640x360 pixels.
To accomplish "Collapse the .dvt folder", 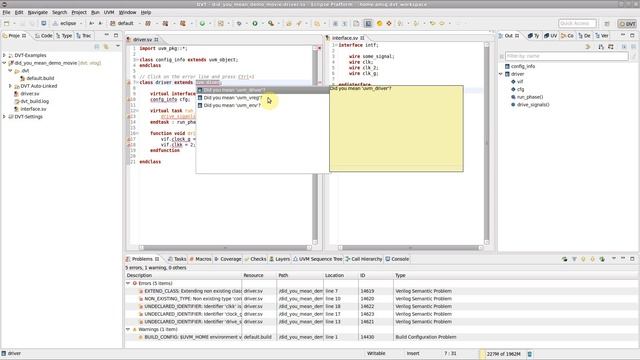I will pyautogui.click(x=10, y=71).
